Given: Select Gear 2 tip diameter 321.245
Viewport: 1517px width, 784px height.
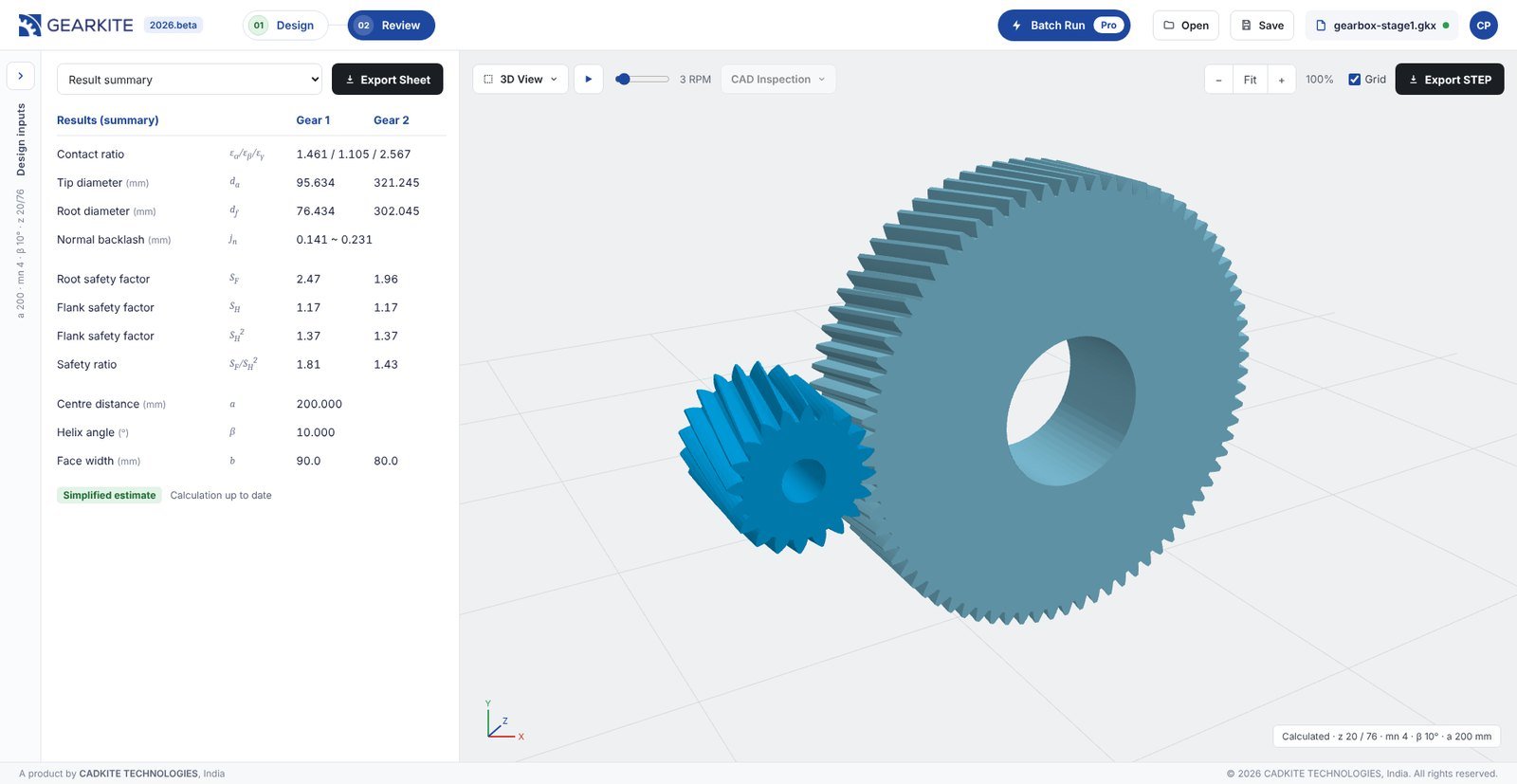Looking at the screenshot, I should click(x=396, y=183).
